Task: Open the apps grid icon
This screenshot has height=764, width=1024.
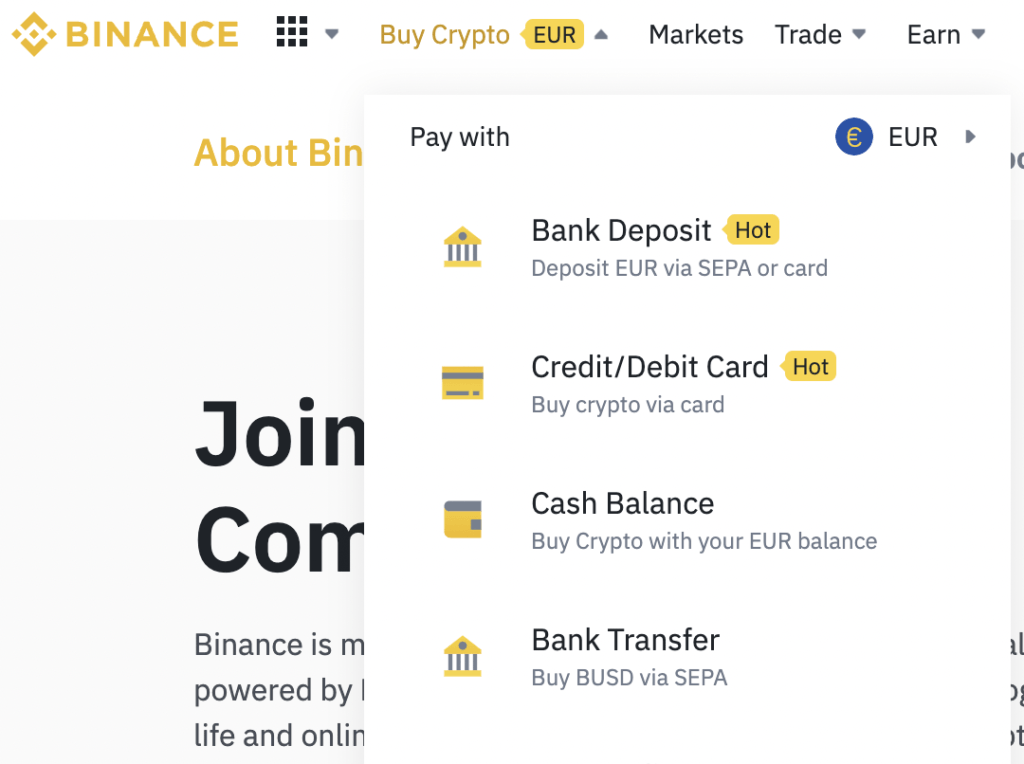Action: (x=292, y=32)
